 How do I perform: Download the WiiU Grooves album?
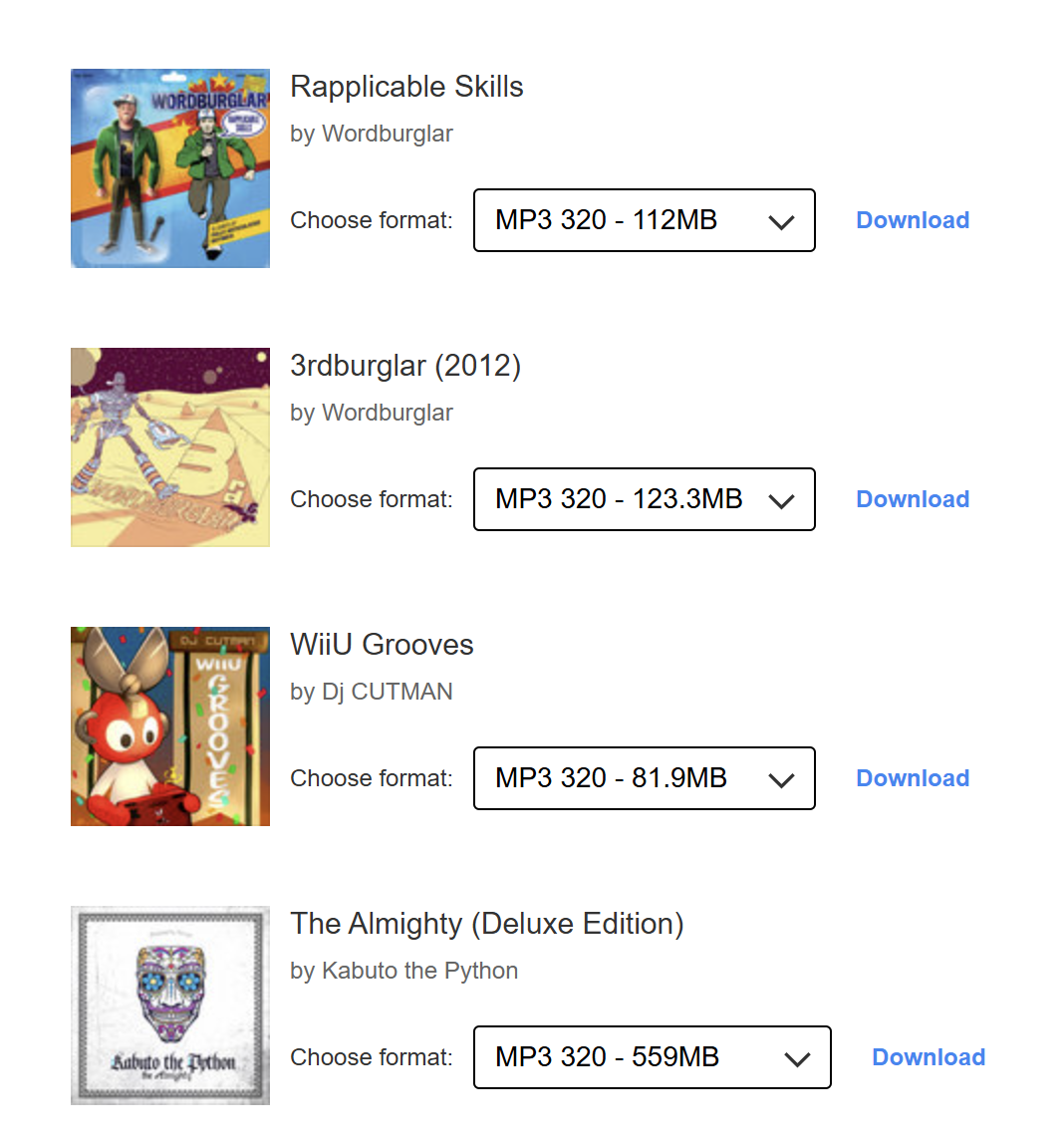913,778
